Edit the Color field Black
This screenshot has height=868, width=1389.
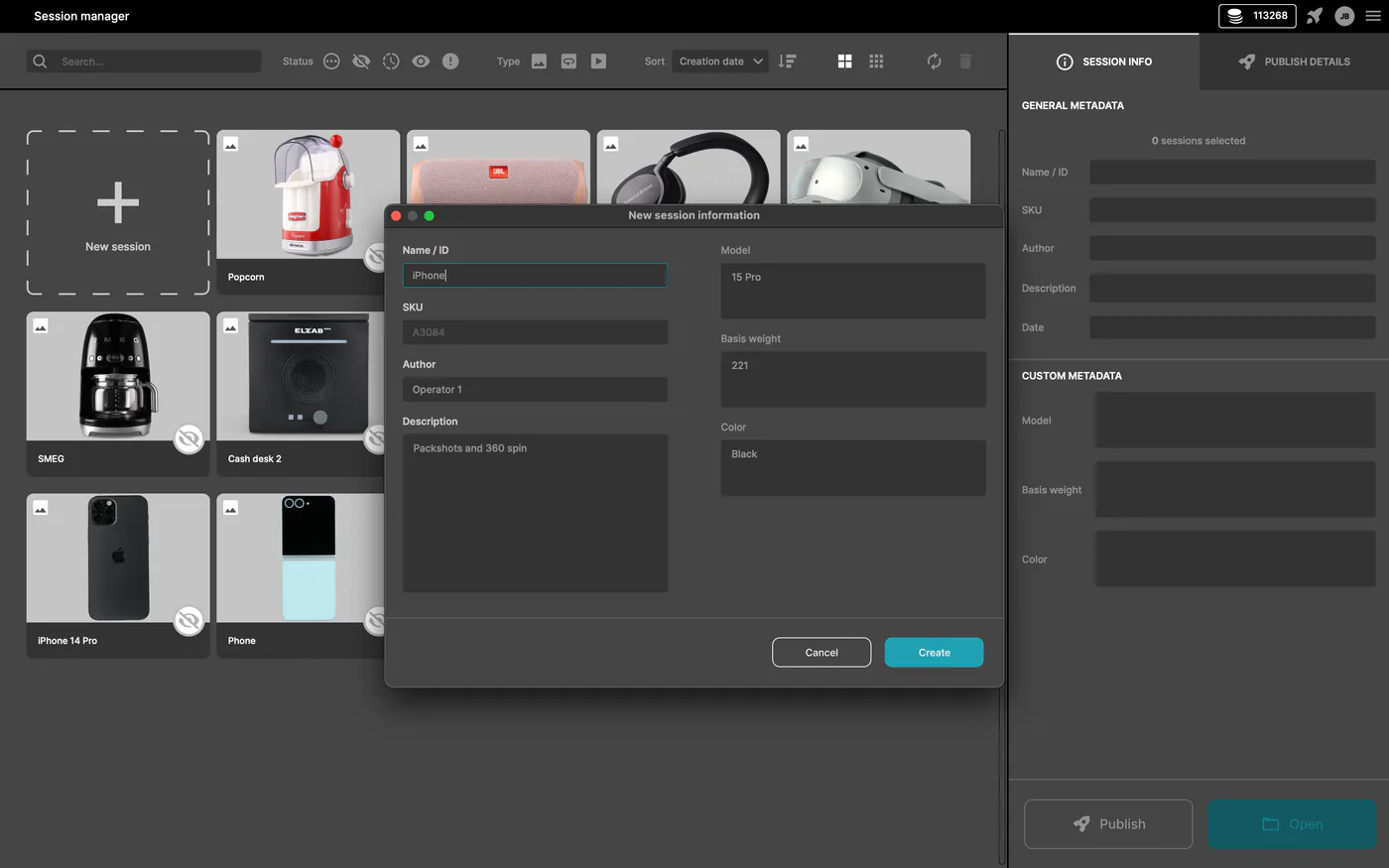pyautogui.click(x=853, y=467)
